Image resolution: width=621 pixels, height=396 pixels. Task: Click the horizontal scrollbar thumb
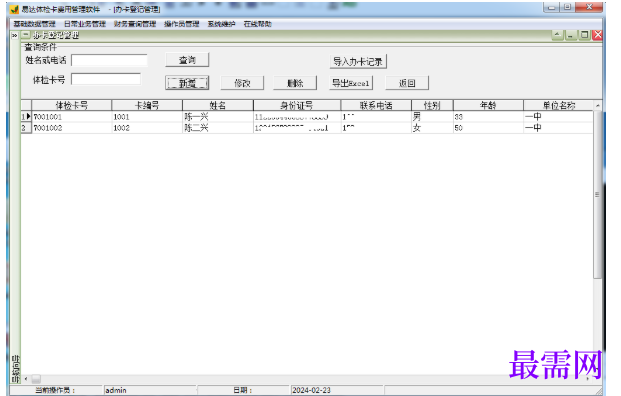click(x=36, y=379)
